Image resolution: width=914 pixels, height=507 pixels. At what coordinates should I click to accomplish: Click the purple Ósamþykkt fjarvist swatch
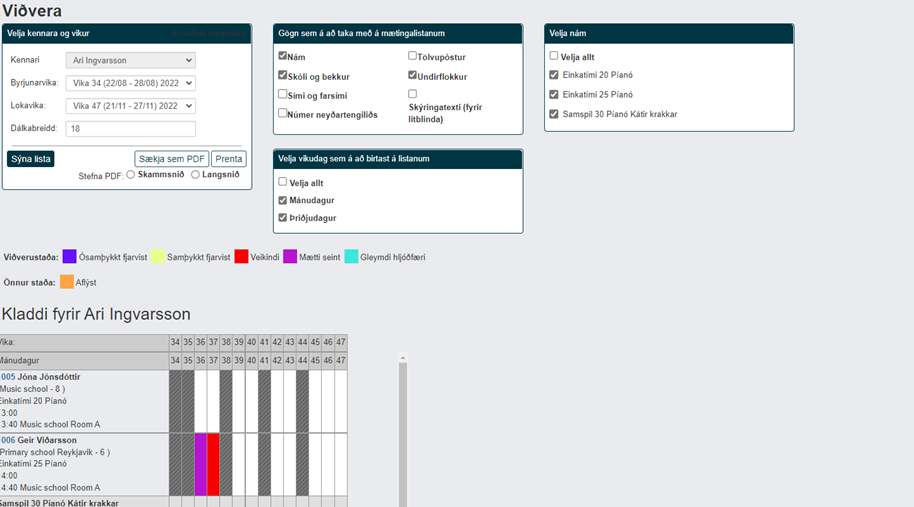(x=69, y=256)
